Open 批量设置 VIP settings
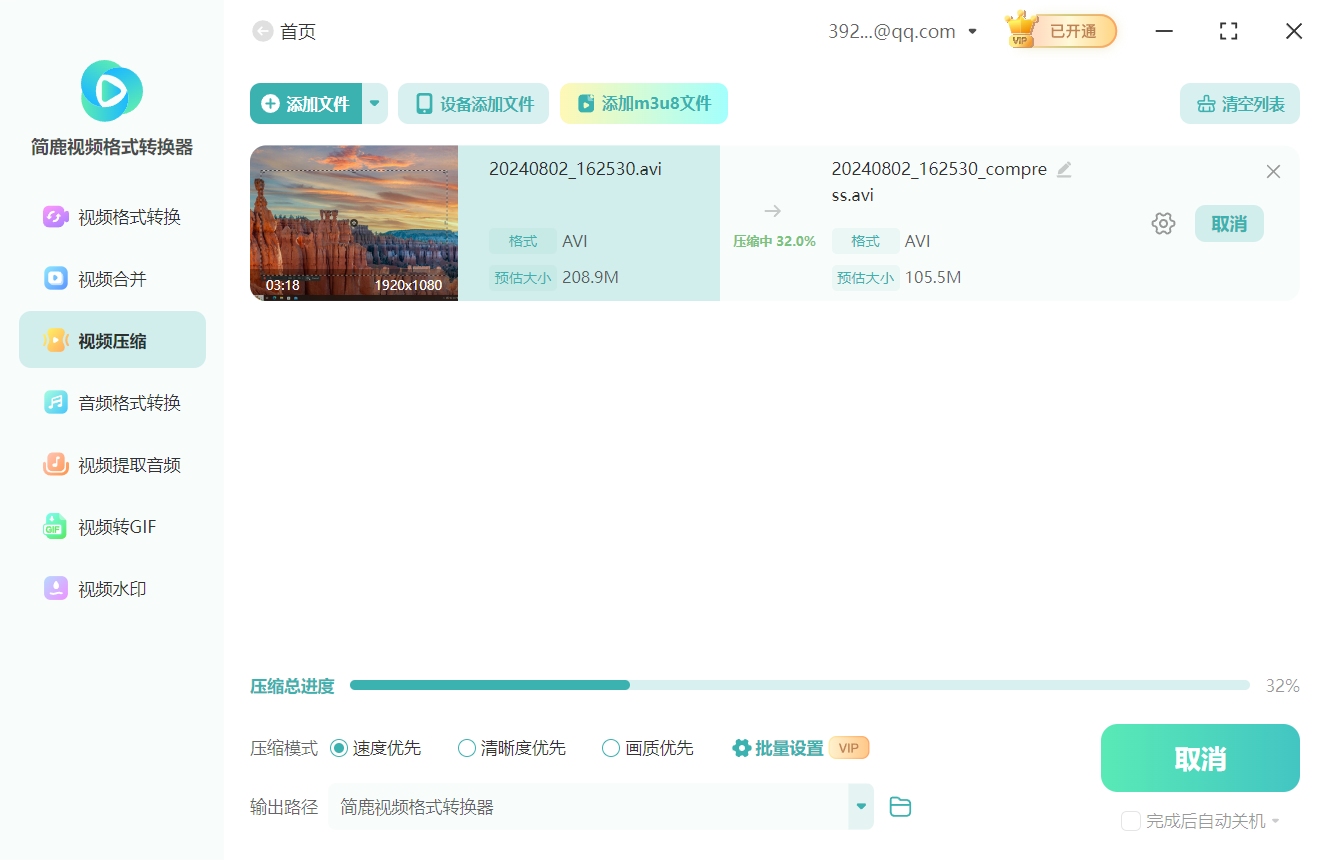This screenshot has width=1326, height=860. (789, 747)
